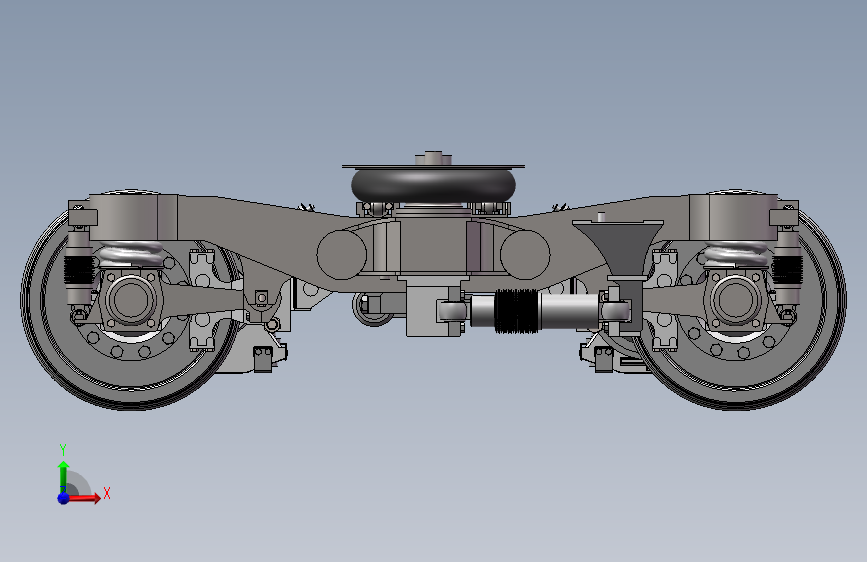867x562 pixels.
Task: Select the blue Z axis ball on triad
Action: pyautogui.click(x=64, y=498)
